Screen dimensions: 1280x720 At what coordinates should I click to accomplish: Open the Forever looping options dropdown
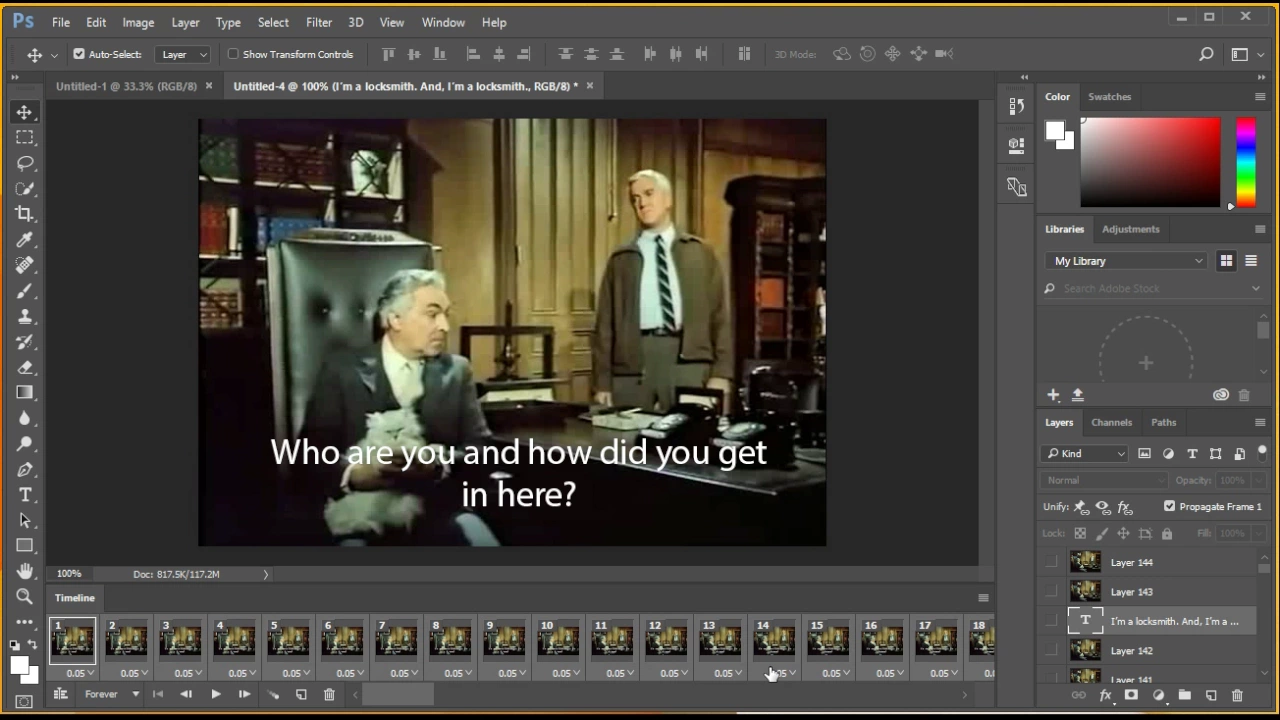click(x=111, y=694)
